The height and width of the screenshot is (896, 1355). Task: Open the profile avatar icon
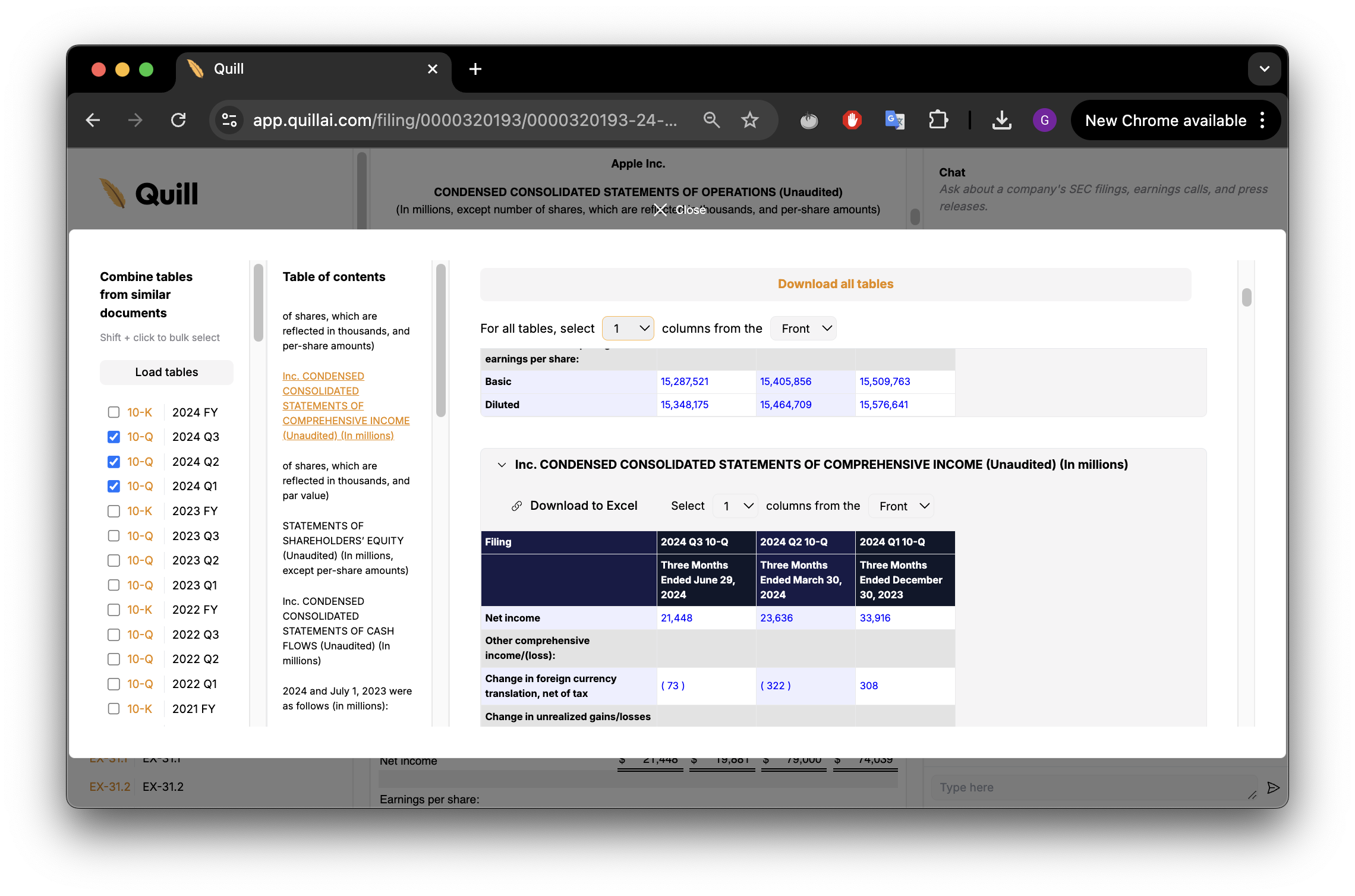[x=1045, y=119]
